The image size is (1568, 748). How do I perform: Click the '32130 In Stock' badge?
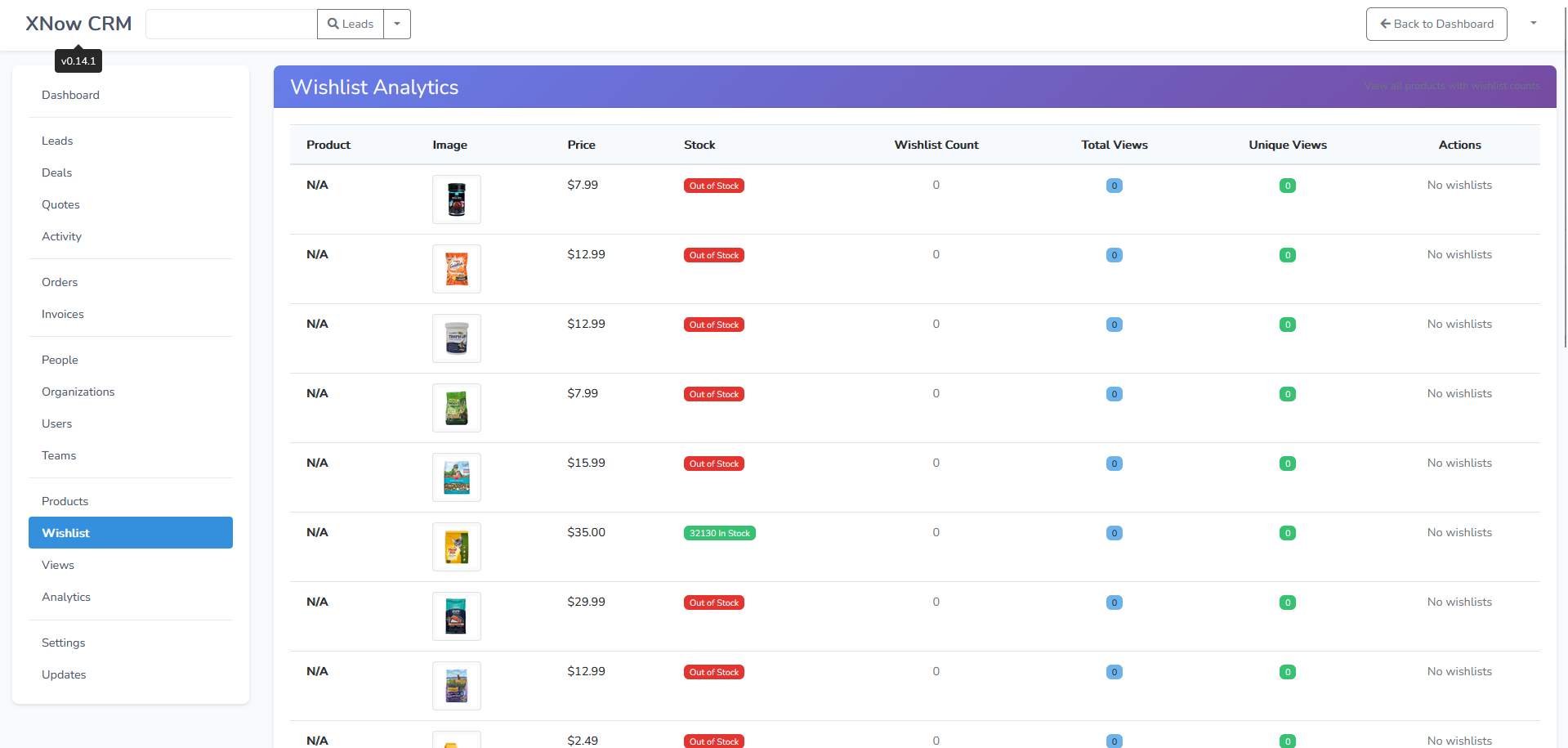tap(719, 532)
